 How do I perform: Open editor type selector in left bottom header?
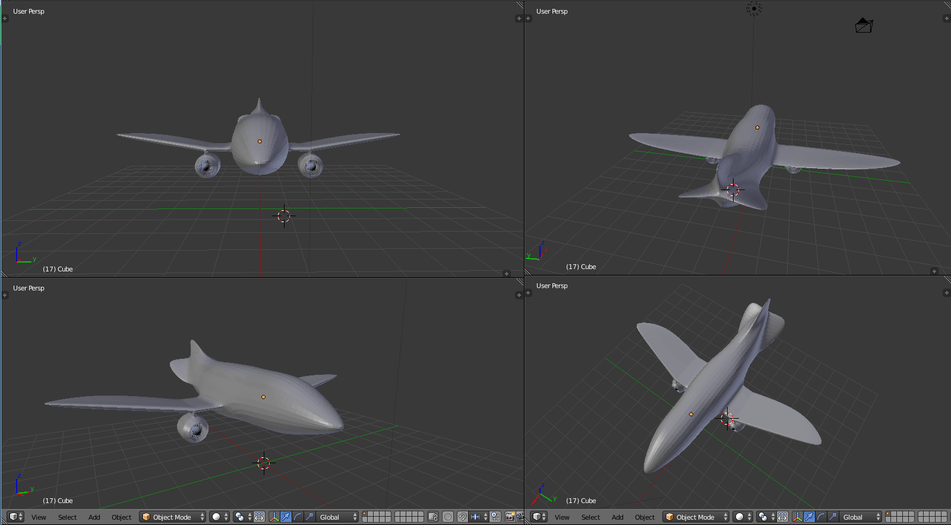[x=16, y=517]
